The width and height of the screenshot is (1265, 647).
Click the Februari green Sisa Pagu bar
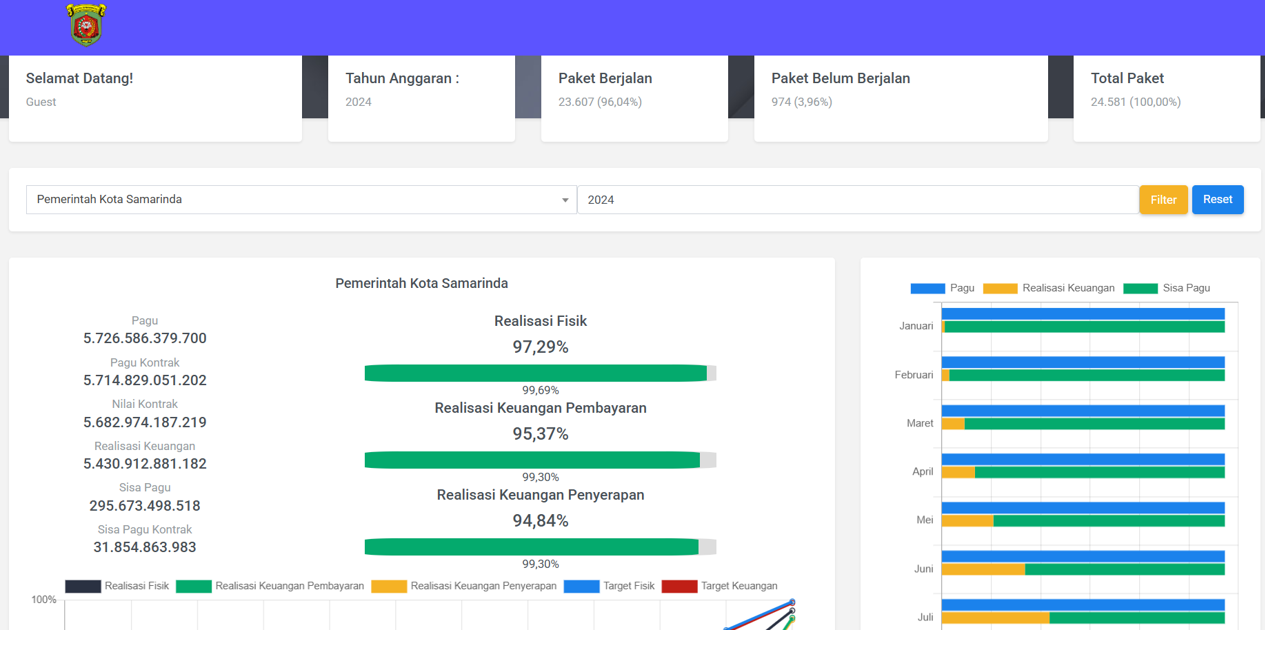(1087, 375)
